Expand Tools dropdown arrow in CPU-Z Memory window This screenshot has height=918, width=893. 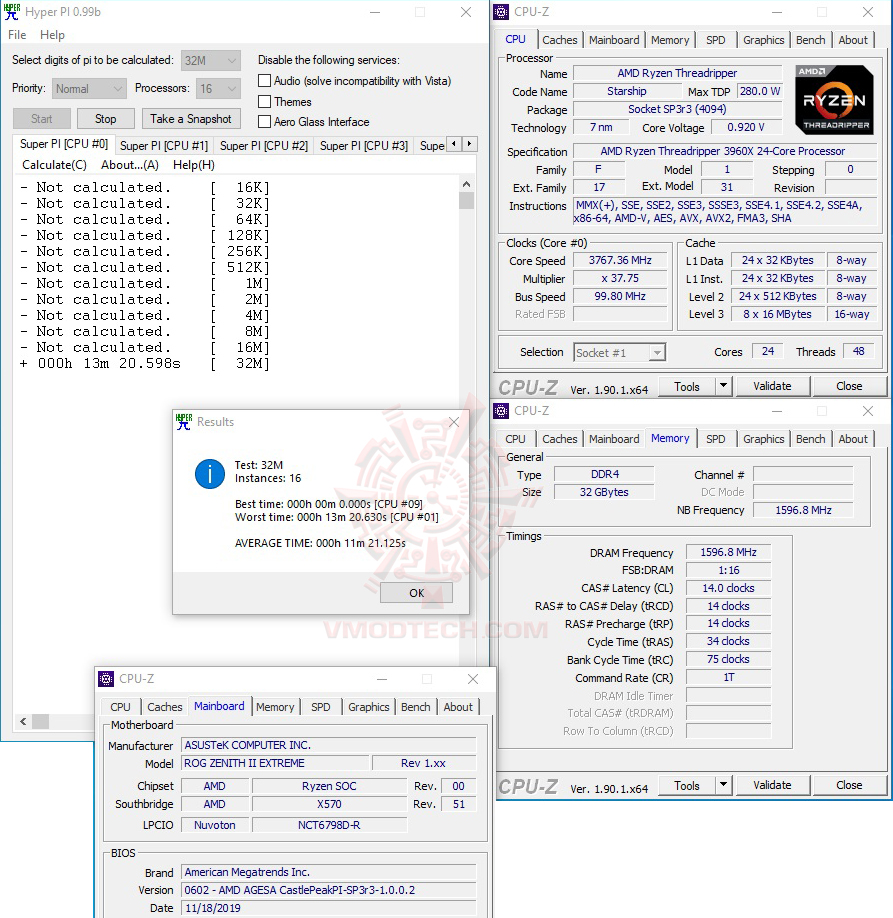click(724, 785)
